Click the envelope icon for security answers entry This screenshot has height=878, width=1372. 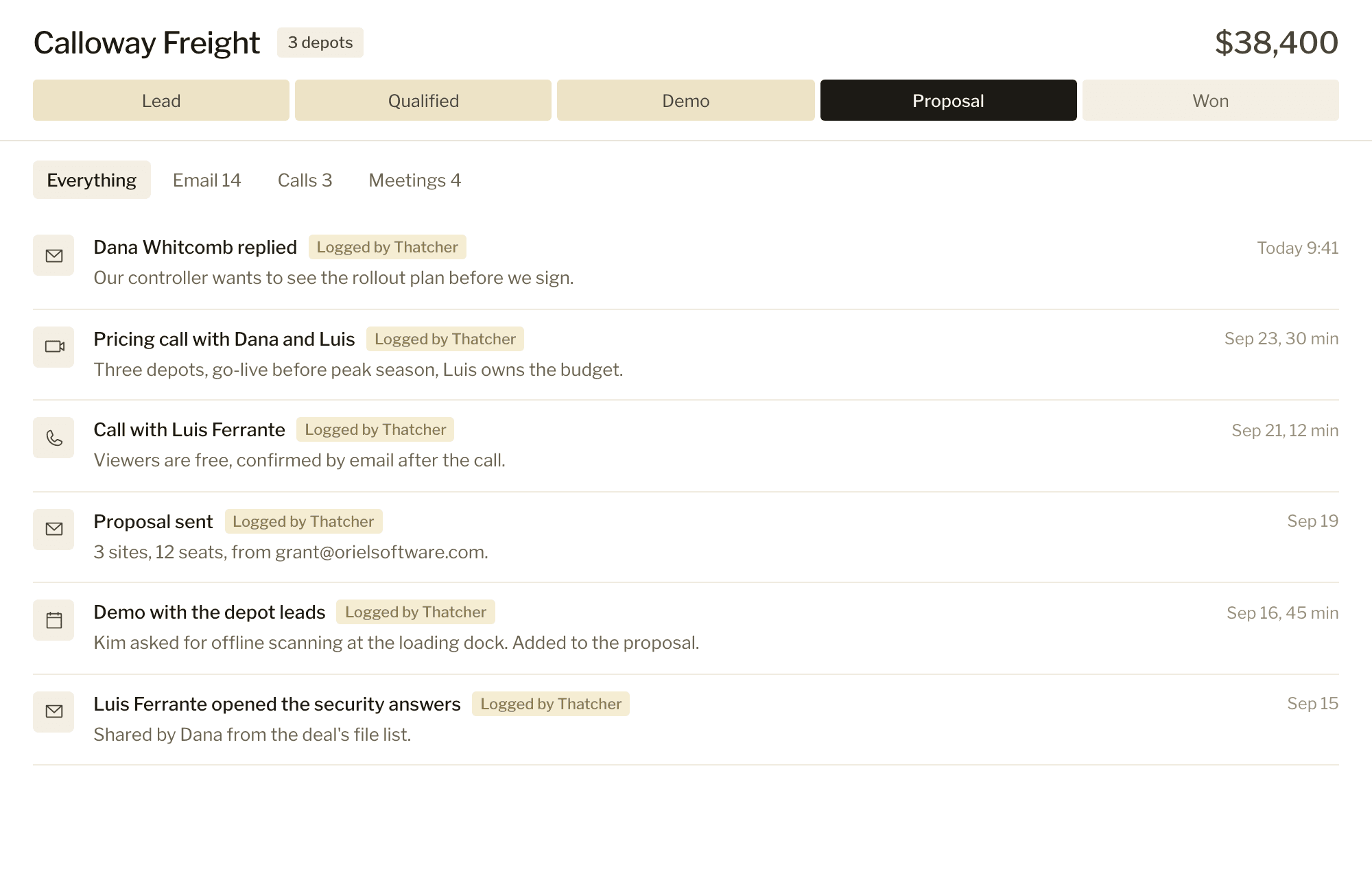pyautogui.click(x=54, y=712)
